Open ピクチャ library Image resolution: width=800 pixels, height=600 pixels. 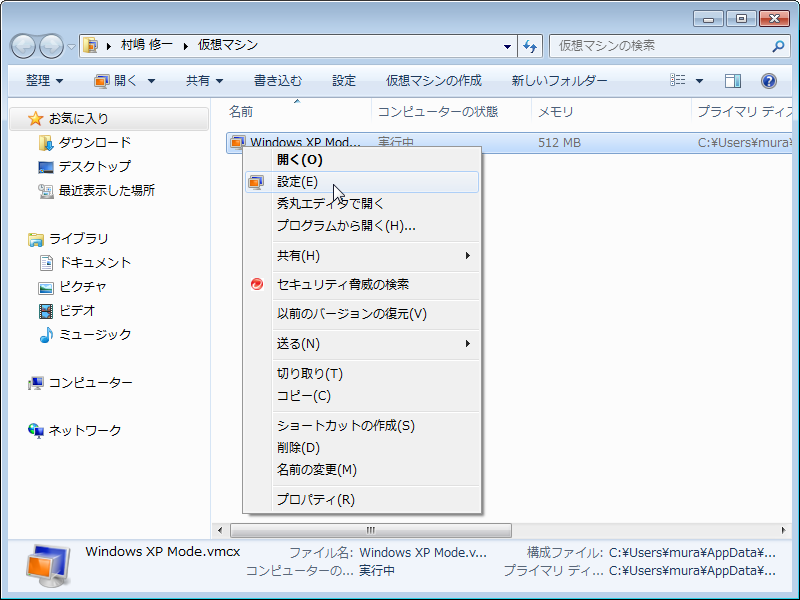pyautogui.click(x=83, y=287)
